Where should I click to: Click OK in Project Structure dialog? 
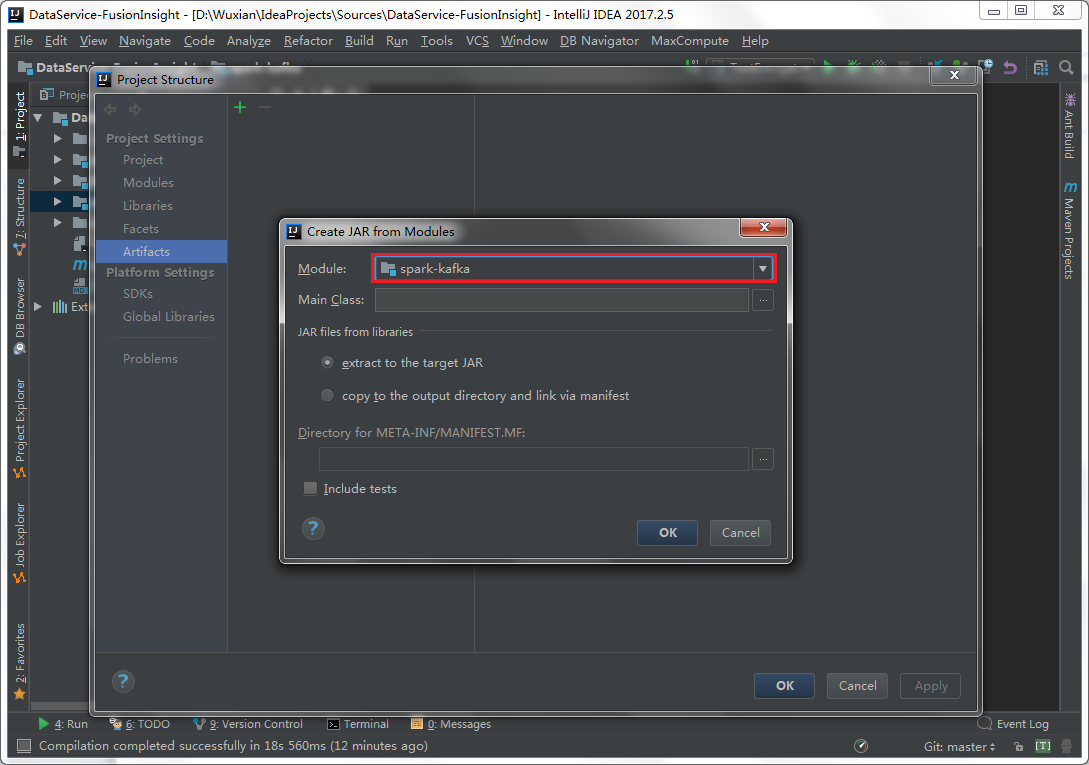(x=784, y=686)
